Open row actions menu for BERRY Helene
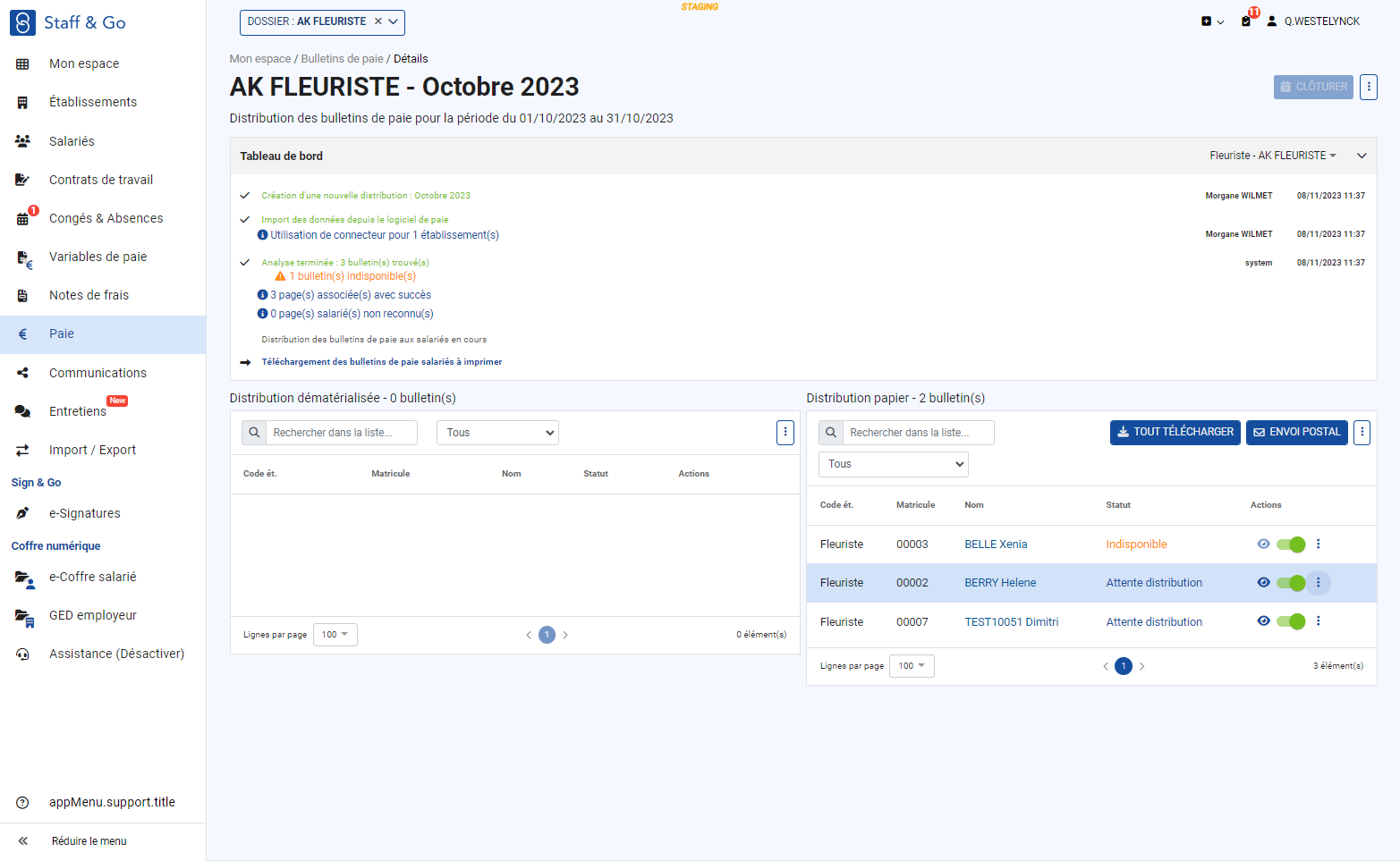Image resolution: width=1400 pixels, height=861 pixels. pyautogui.click(x=1318, y=582)
